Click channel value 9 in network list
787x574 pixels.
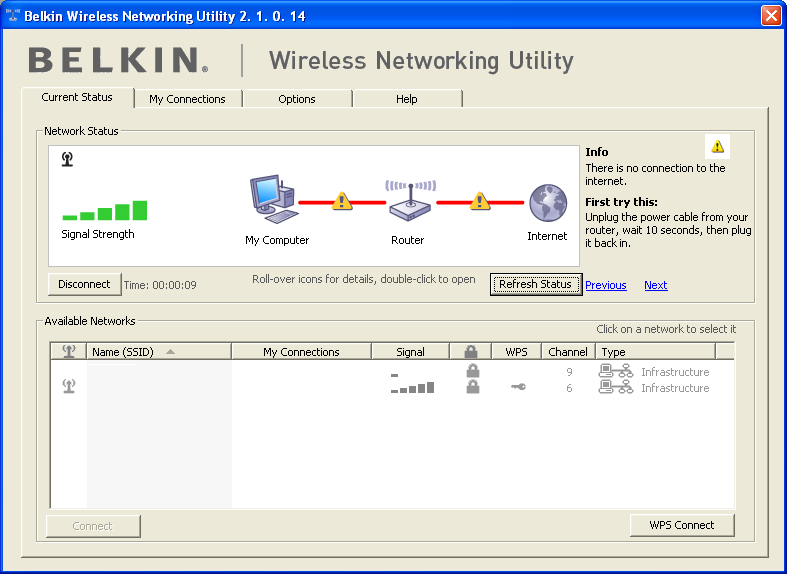(569, 372)
